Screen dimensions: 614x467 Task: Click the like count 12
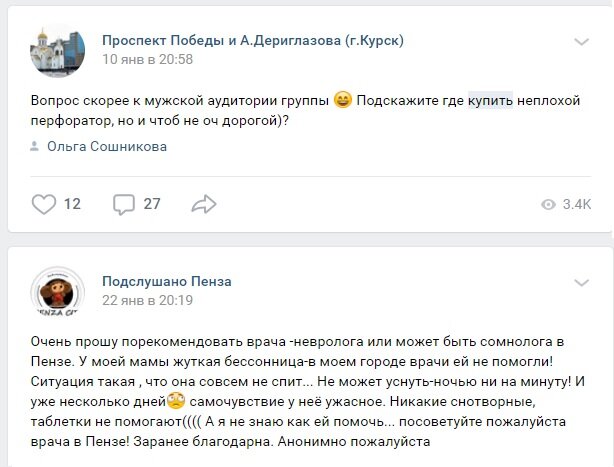72,204
